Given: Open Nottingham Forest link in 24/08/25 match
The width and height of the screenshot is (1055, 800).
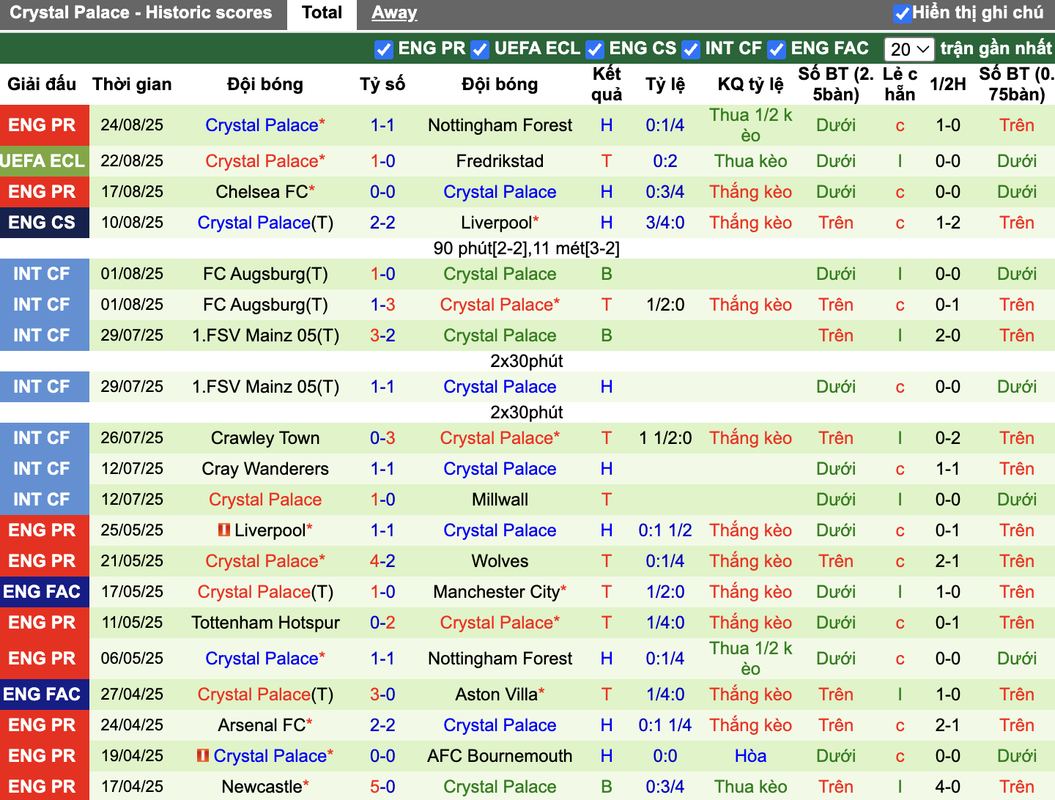Looking at the screenshot, I should coord(500,125).
